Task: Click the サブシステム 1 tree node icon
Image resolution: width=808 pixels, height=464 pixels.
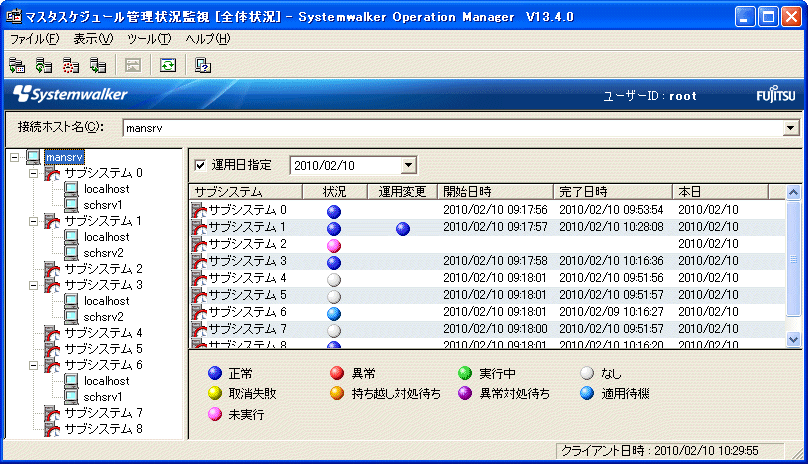Action: click(53, 222)
